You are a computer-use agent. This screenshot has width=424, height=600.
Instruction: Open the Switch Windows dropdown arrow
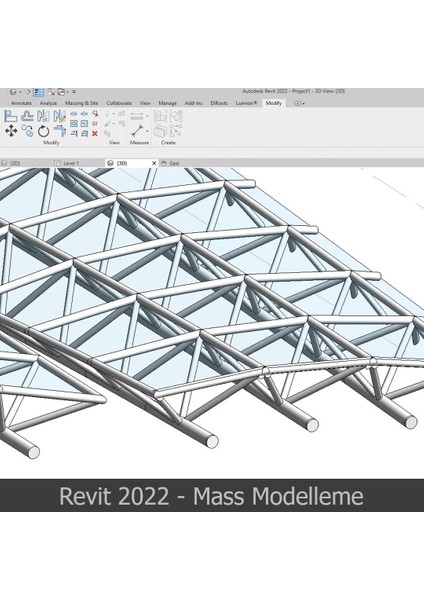tap(68, 92)
